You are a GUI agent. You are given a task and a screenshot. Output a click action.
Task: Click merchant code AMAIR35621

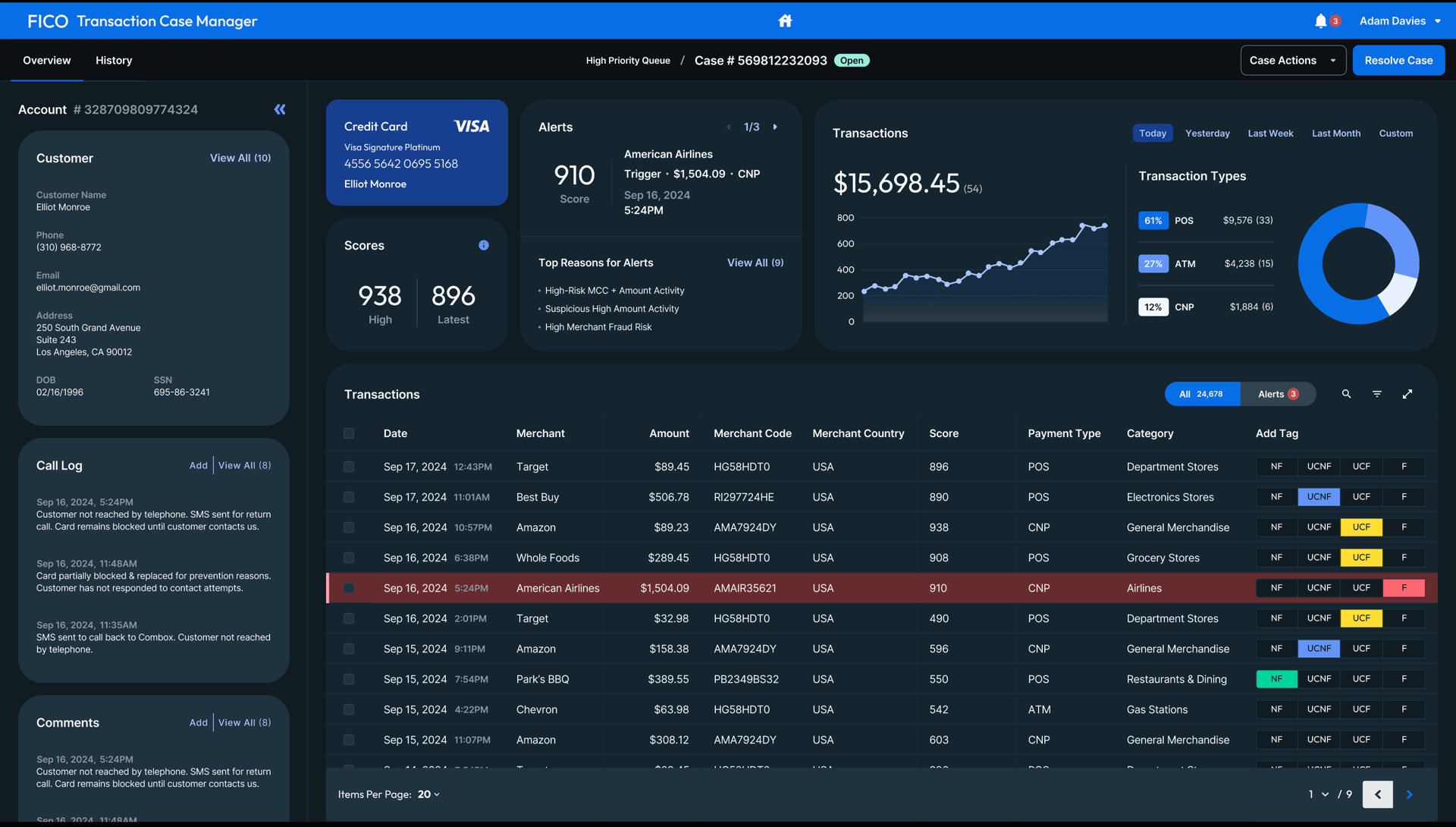tap(745, 588)
